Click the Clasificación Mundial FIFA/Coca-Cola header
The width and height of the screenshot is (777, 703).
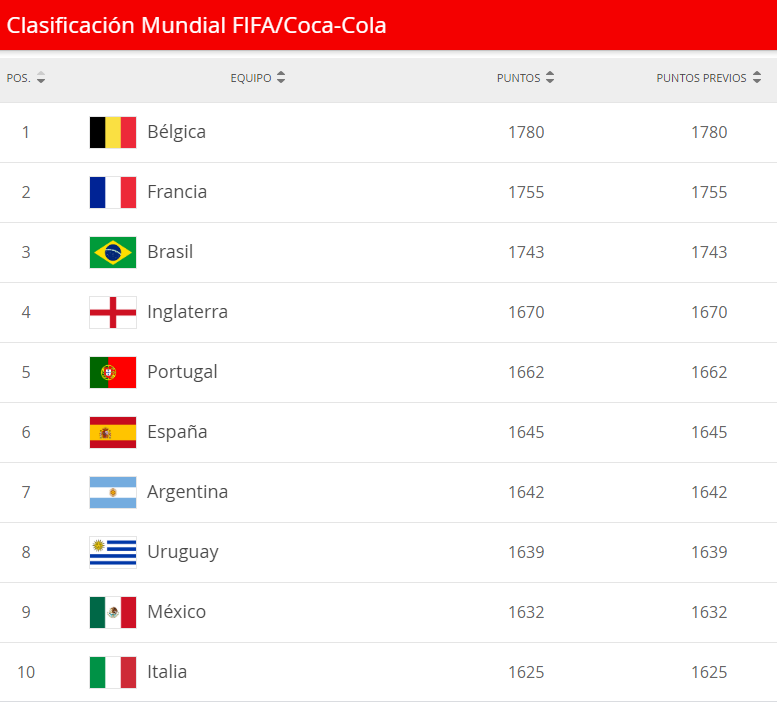(x=197, y=25)
